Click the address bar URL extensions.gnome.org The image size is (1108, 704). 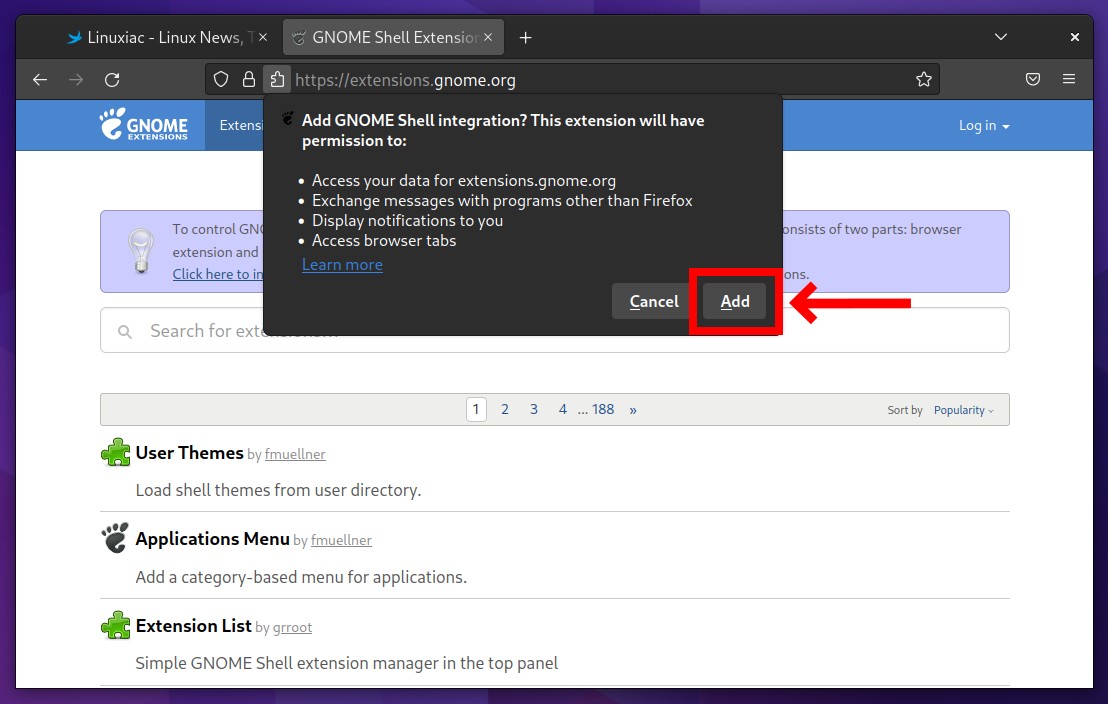(405, 80)
